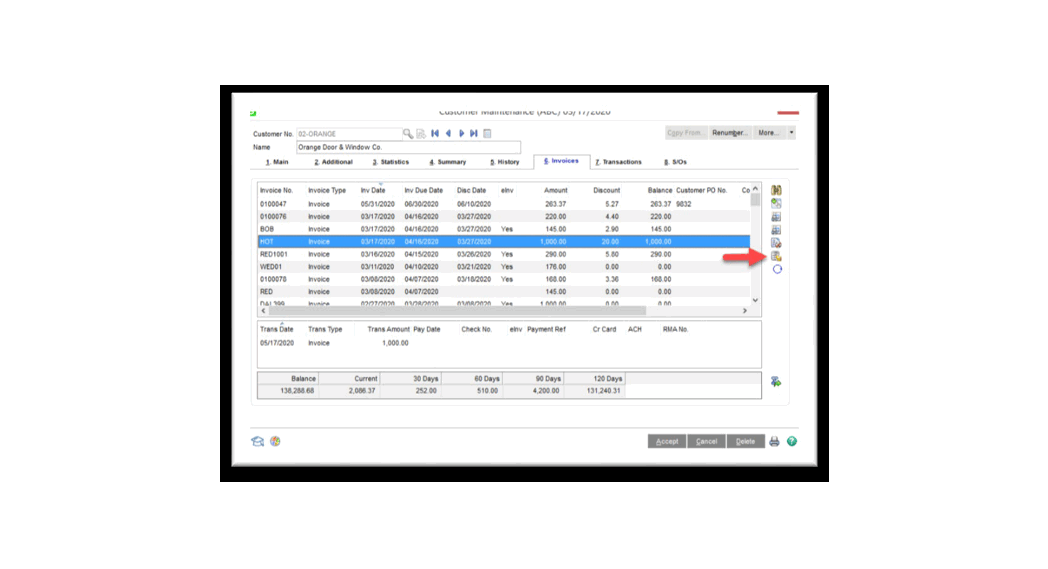Viewport: 1048px width, 569px height.
Task: Click the Payment Ref column header
Action: (x=546, y=329)
